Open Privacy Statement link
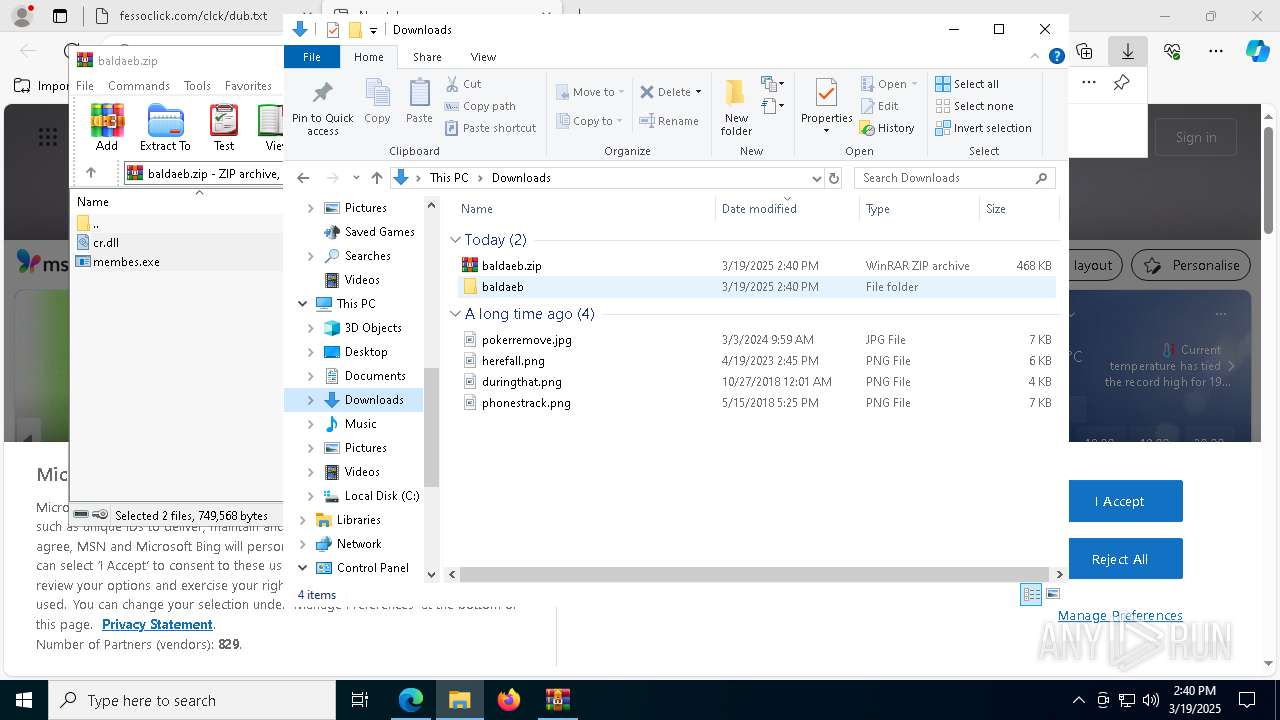Image resolution: width=1280 pixels, height=720 pixels. coord(157,624)
